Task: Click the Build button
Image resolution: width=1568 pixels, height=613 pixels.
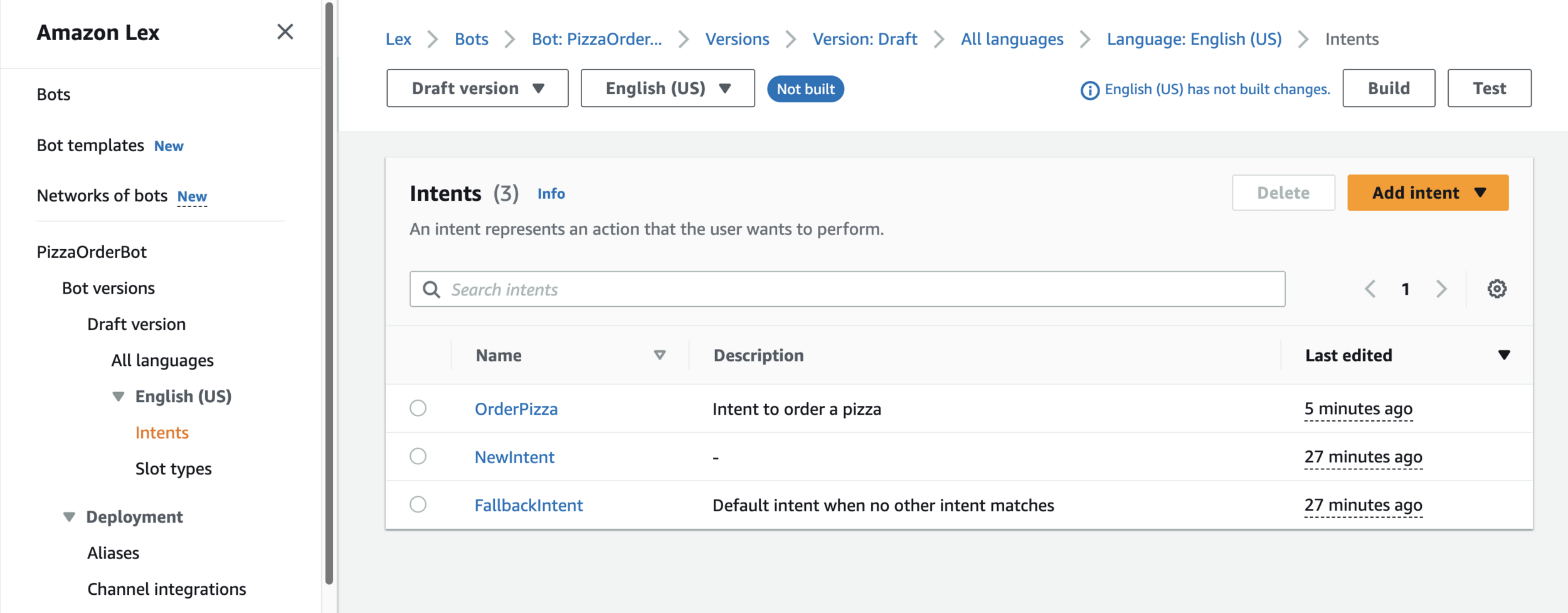Action: (x=1388, y=88)
